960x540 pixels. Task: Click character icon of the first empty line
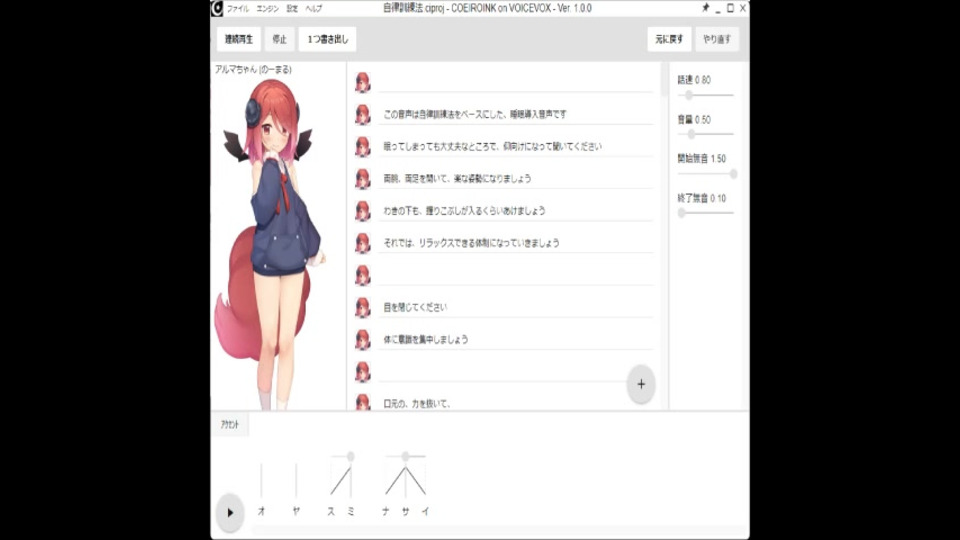(362, 82)
